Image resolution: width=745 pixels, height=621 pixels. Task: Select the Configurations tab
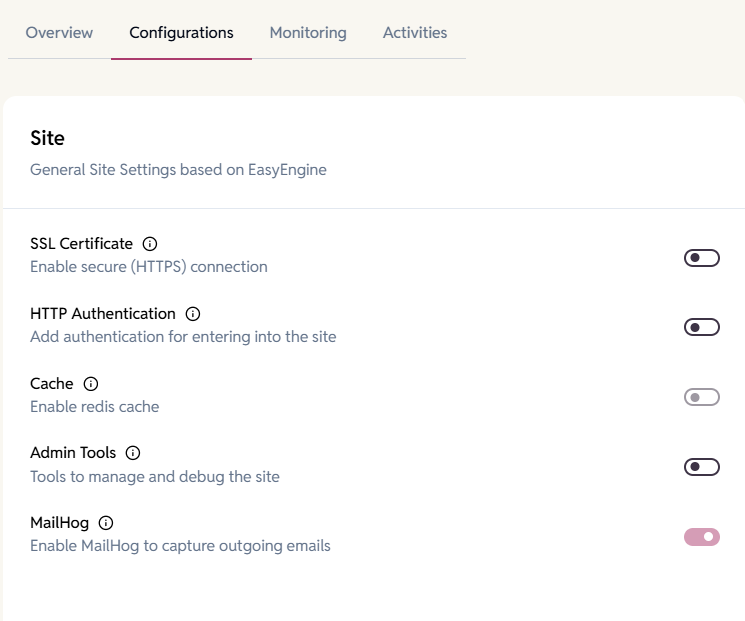pyautogui.click(x=181, y=33)
